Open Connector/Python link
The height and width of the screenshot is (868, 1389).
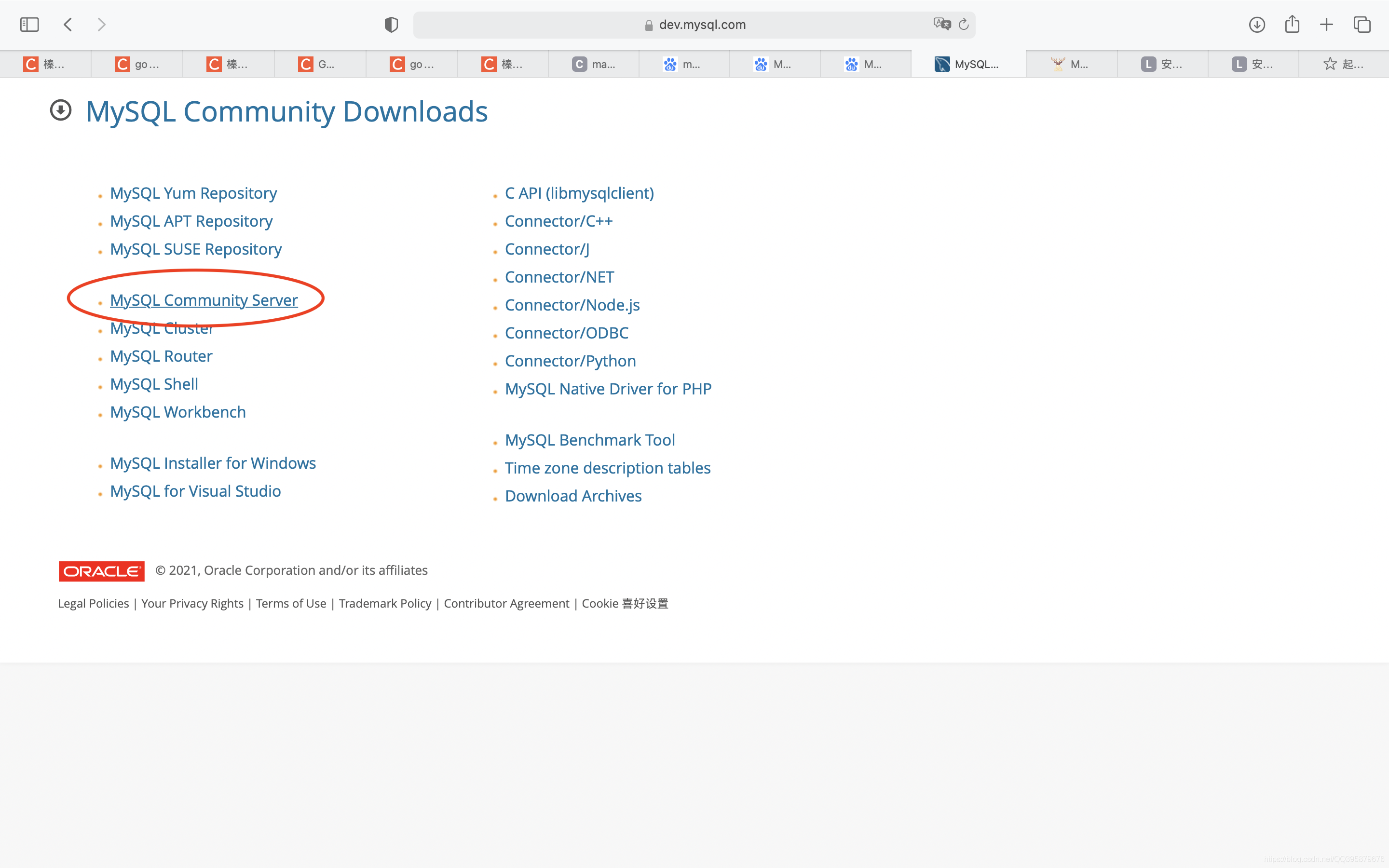coord(570,361)
